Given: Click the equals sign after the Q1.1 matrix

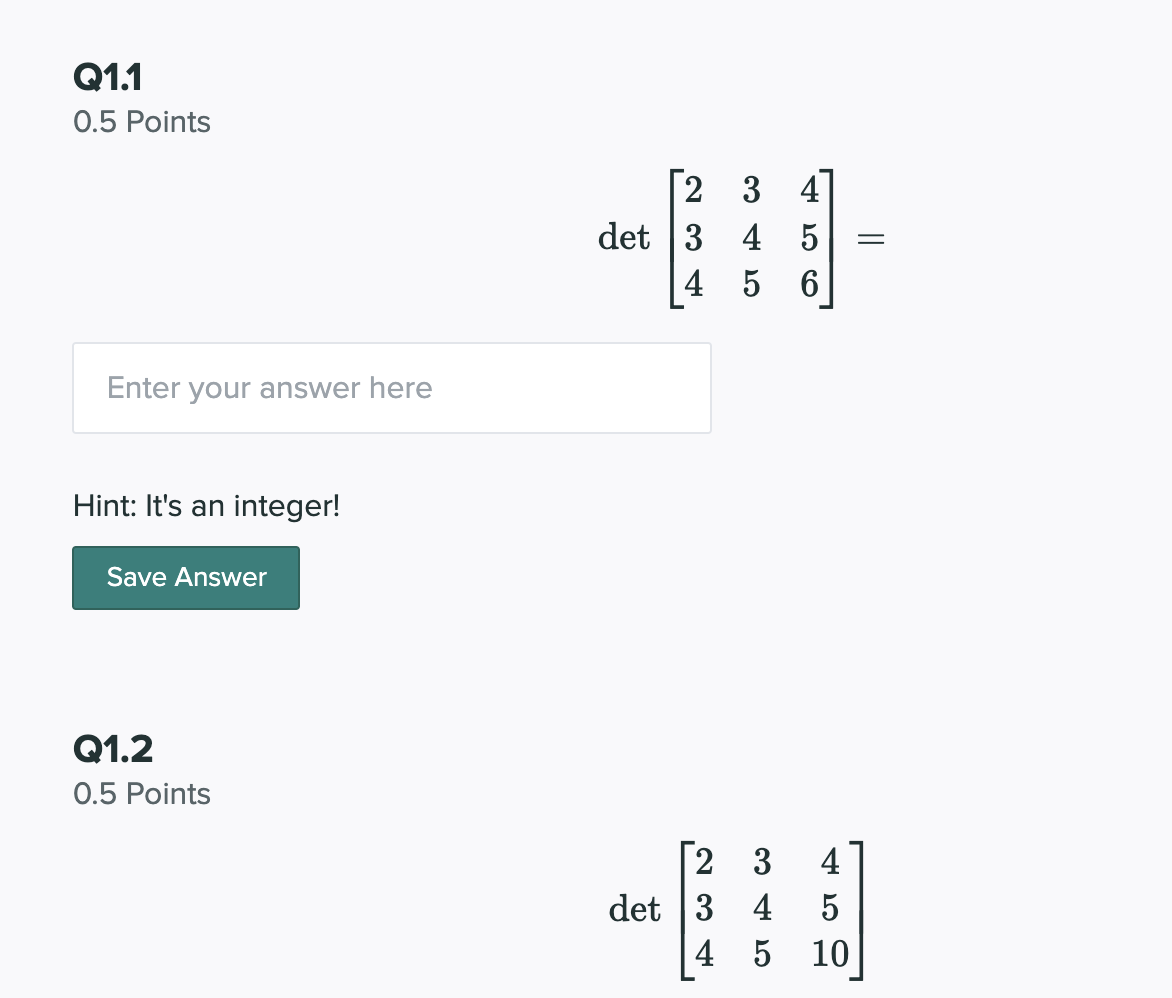Looking at the screenshot, I should pyautogui.click(x=869, y=238).
